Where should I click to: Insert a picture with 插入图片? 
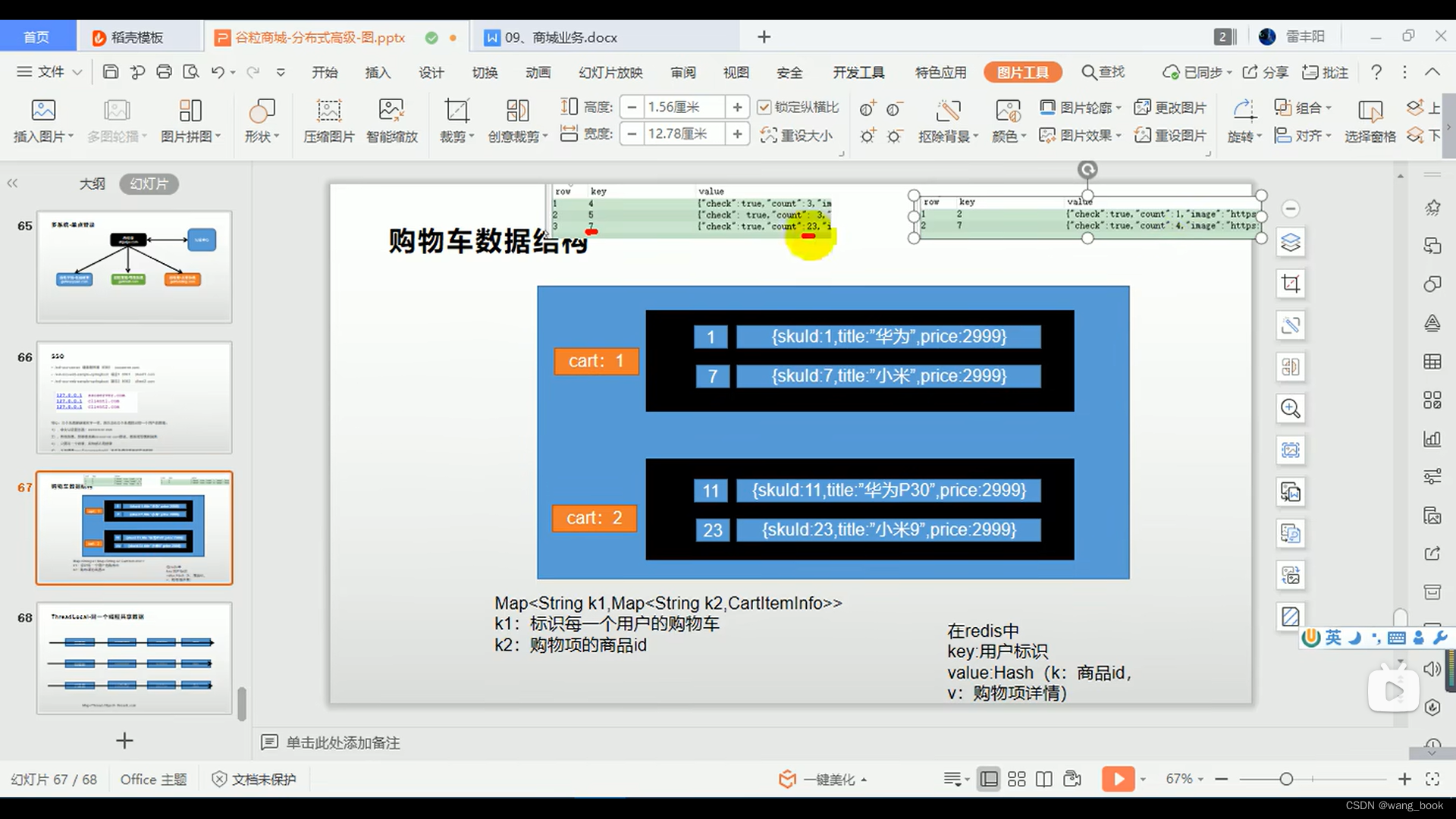click(x=43, y=121)
